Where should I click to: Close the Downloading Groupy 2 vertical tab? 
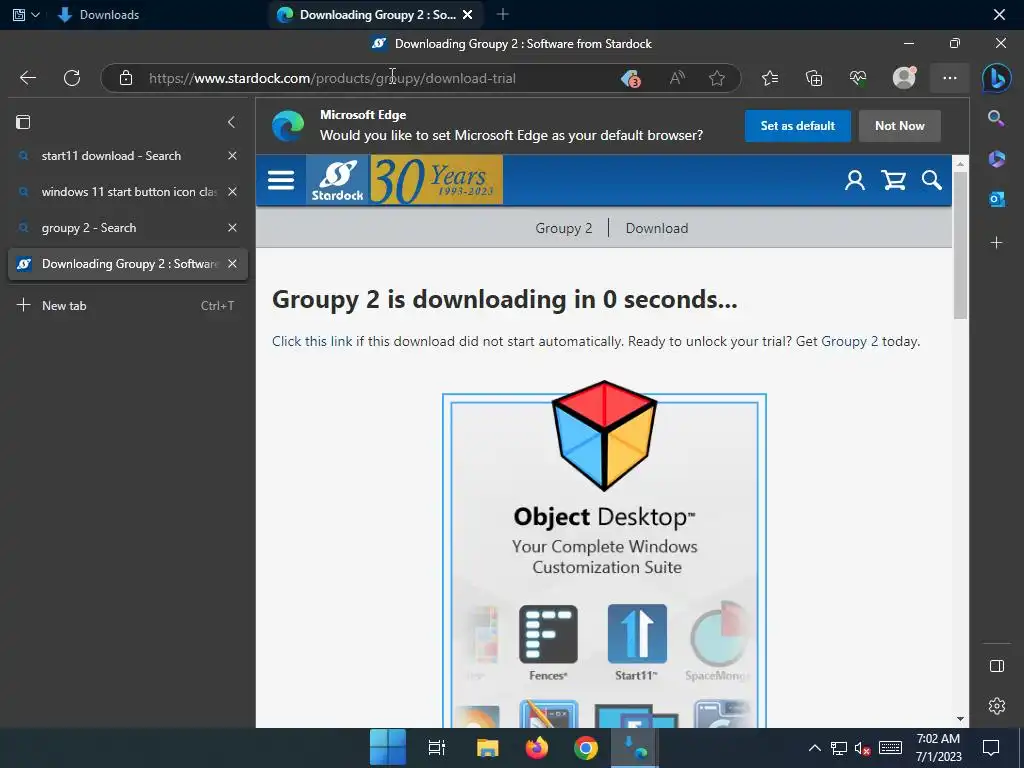pos(232,264)
